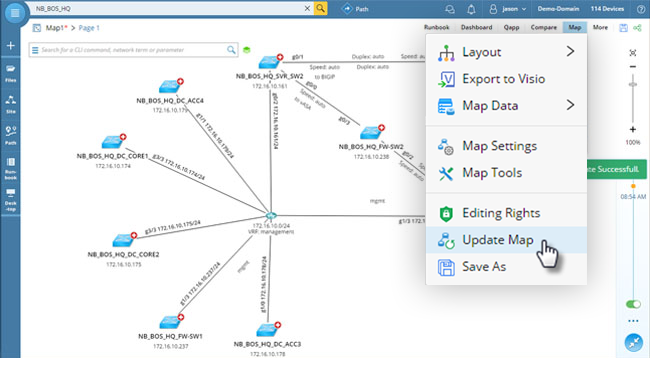Open Desktop in the left sidebar
This screenshot has width=650, height=380.
(11, 200)
